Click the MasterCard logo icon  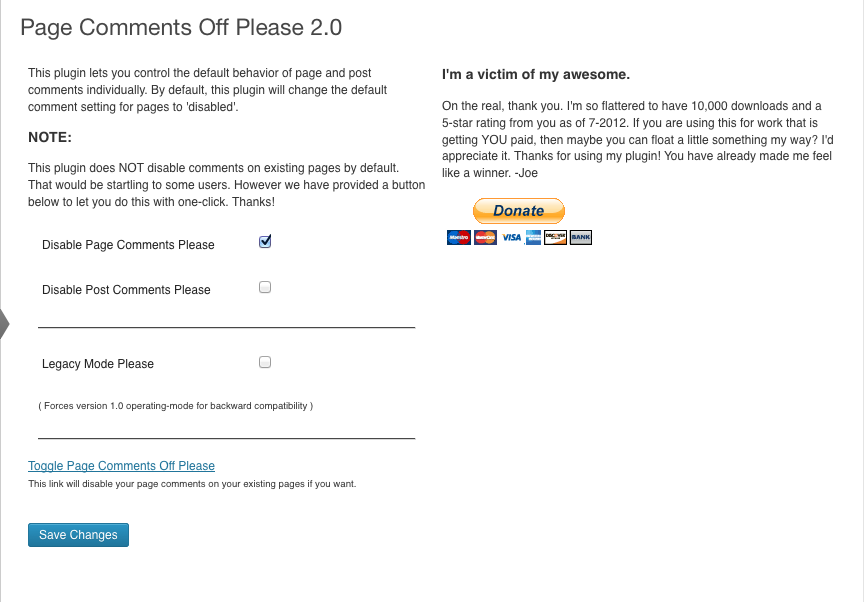(x=485, y=237)
